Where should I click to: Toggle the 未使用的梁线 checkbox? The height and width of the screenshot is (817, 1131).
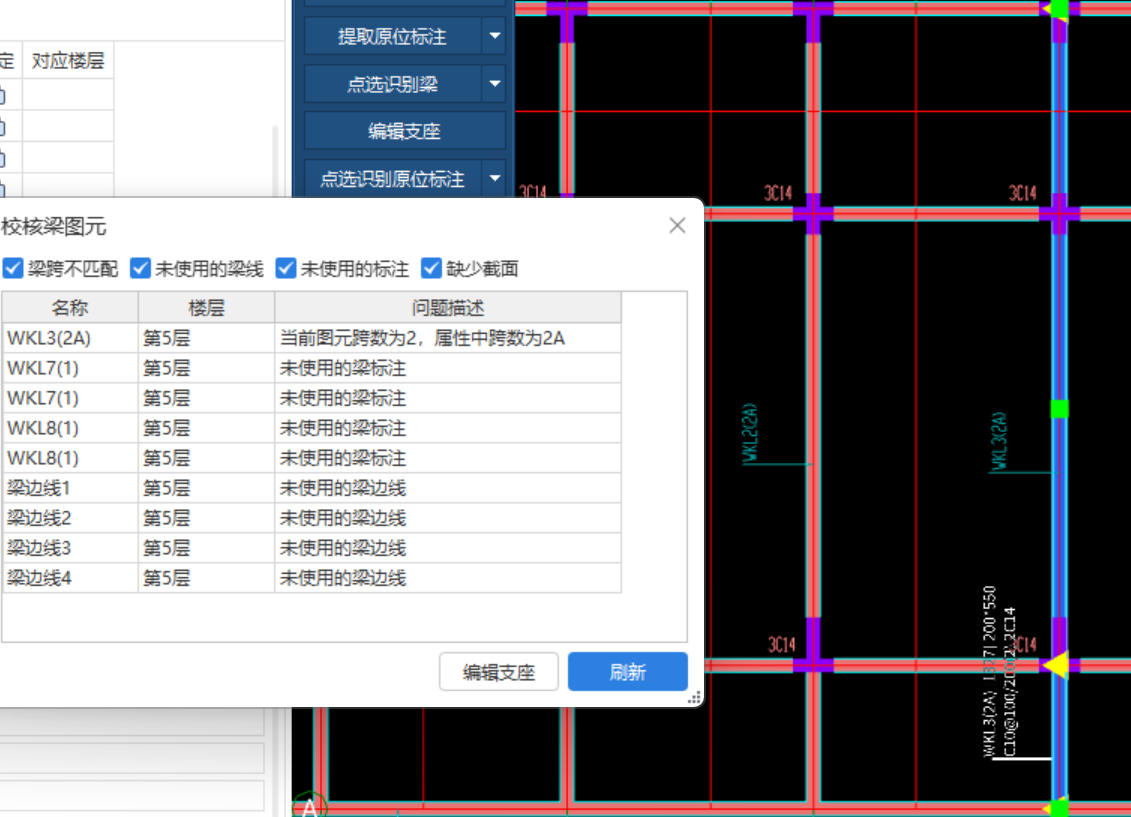(x=139, y=268)
